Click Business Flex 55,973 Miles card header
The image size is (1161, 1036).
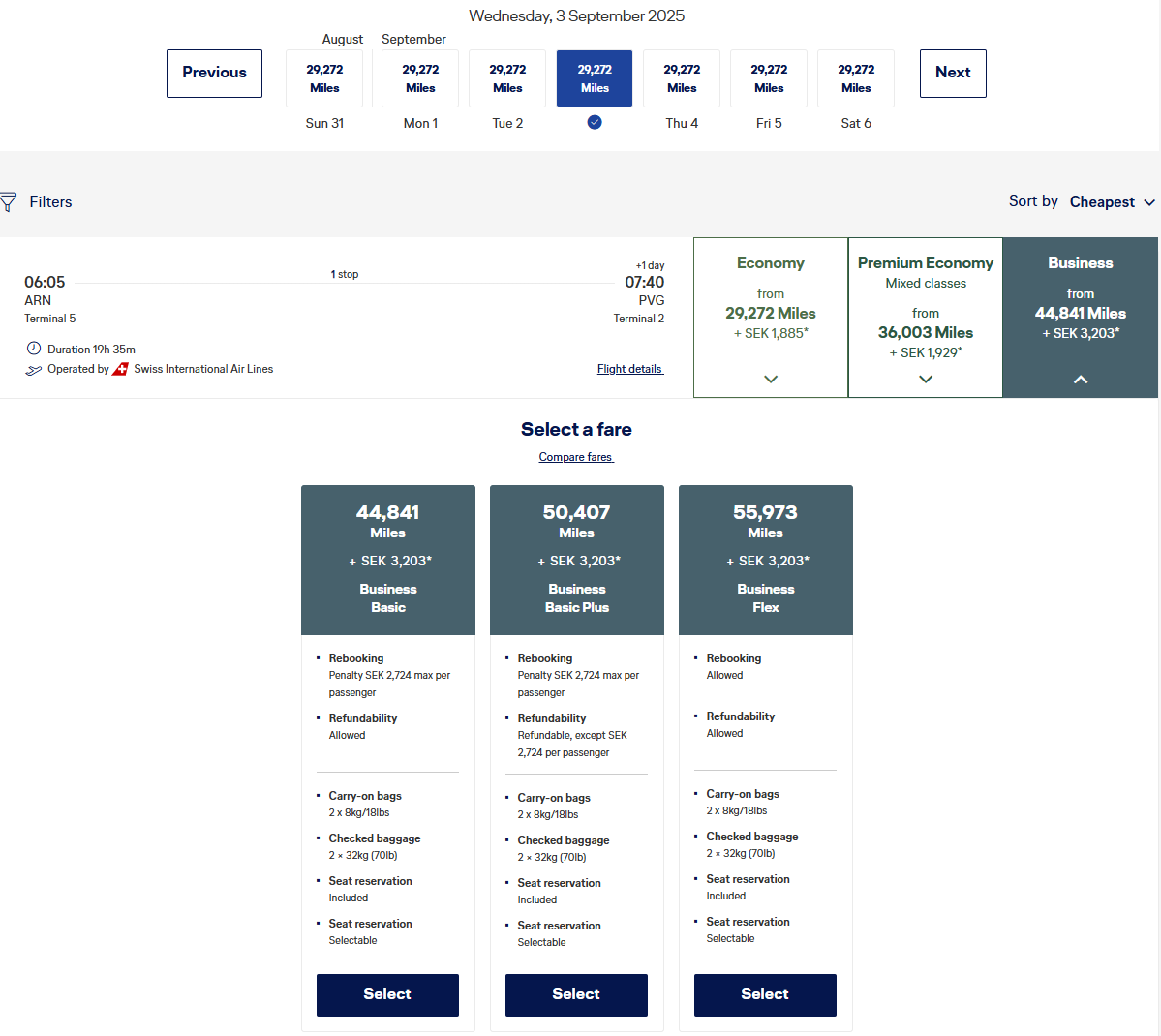(766, 560)
